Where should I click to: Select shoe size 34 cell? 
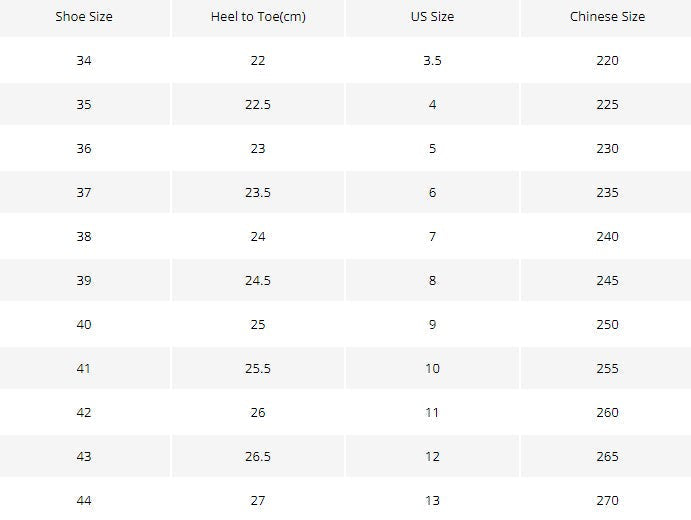(84, 60)
